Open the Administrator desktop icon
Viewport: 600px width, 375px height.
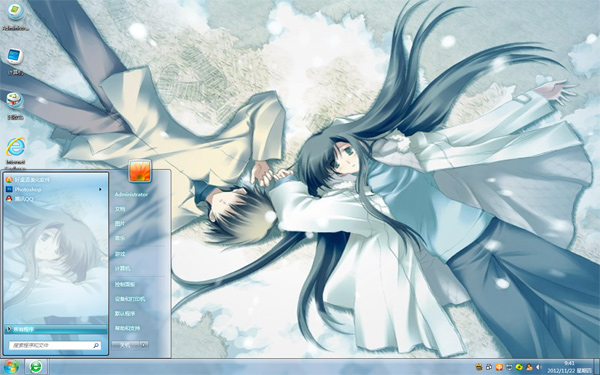tap(16, 16)
